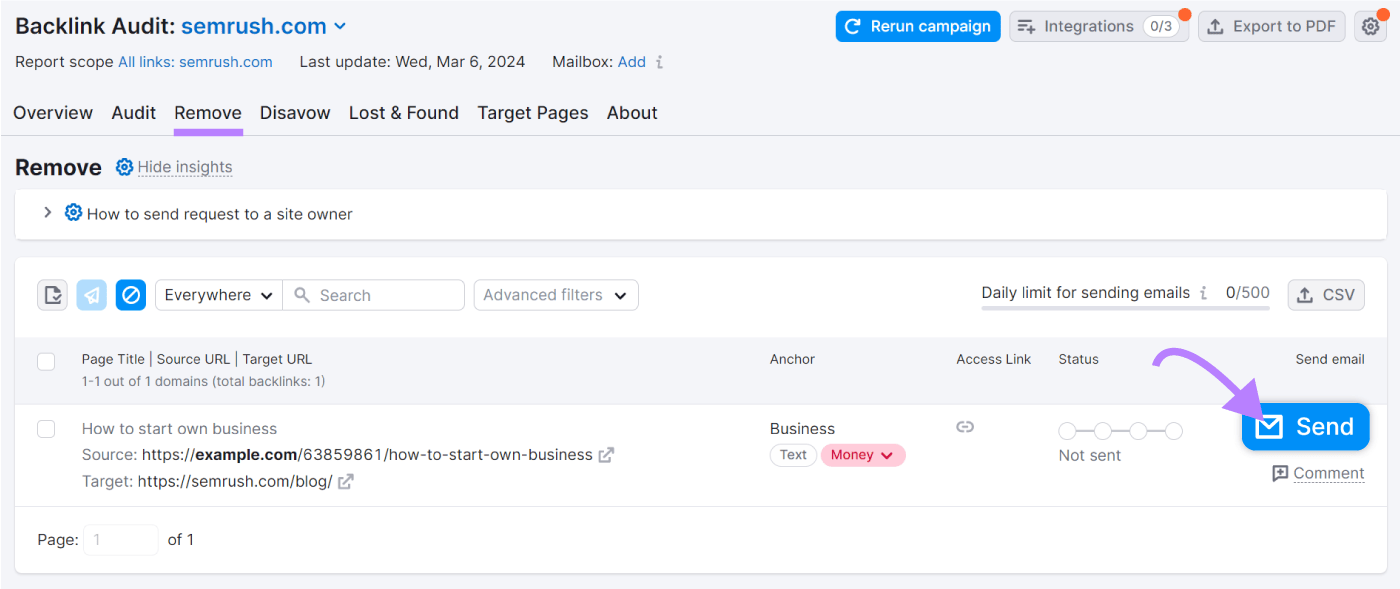Screen dimensions: 1400x589
Task: Open the settings gear in the top-right corner
Action: point(1370,26)
